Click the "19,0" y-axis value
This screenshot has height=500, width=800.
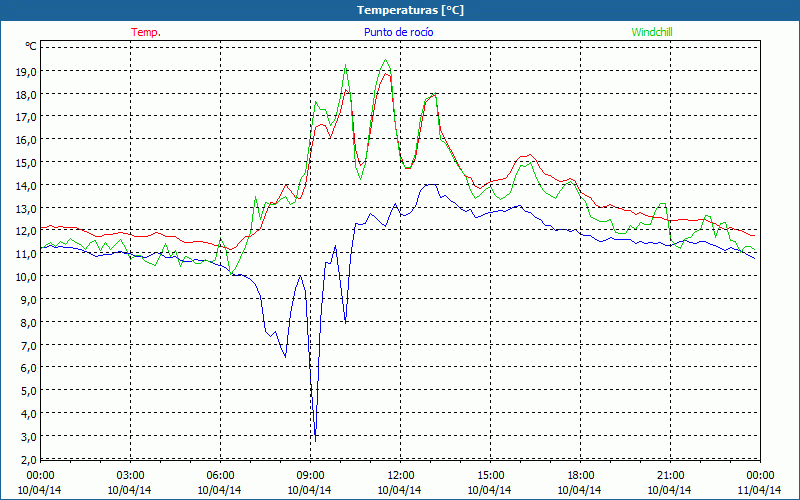26,71
